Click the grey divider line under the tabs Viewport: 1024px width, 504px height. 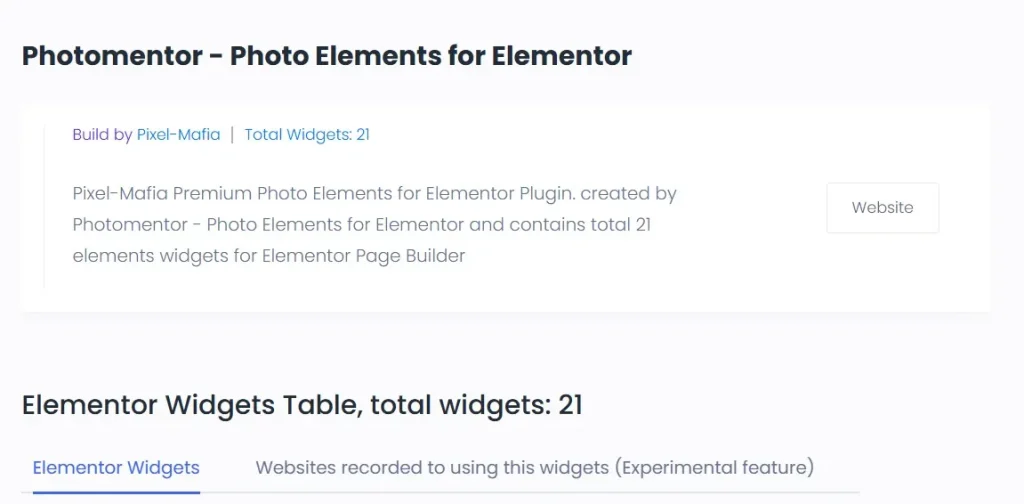coord(530,493)
